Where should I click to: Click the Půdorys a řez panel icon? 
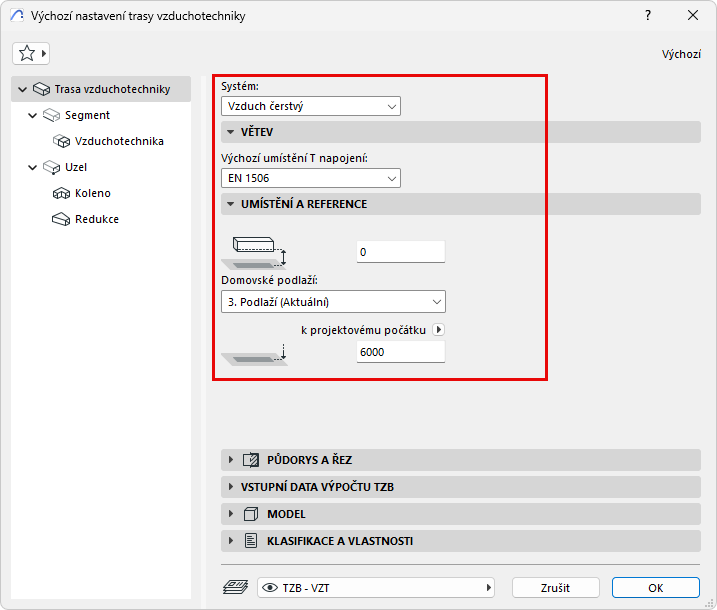[x=251, y=460]
